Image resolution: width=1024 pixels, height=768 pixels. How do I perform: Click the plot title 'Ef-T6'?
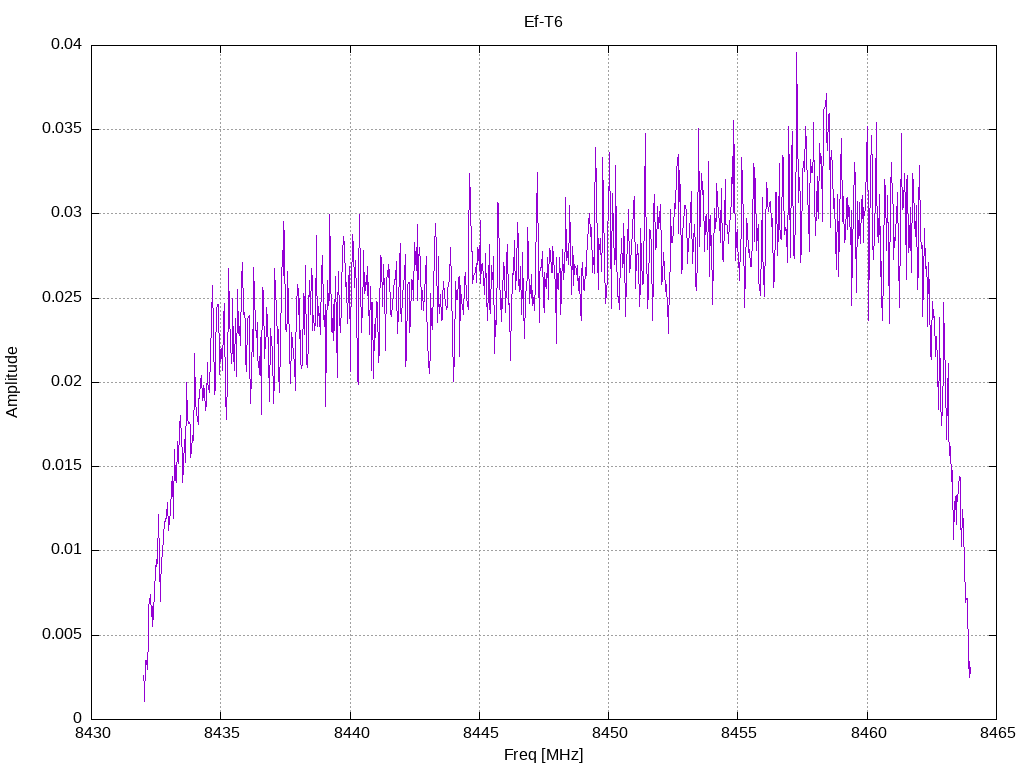[x=543, y=22]
